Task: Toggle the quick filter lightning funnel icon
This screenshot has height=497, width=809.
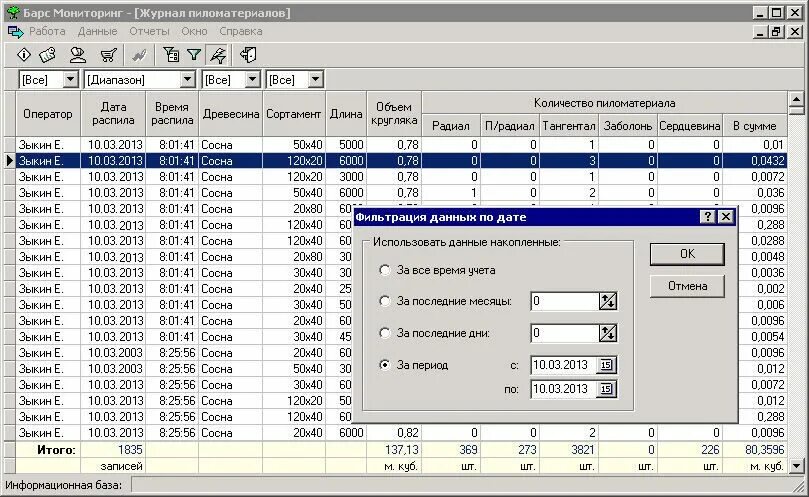Action: (x=218, y=55)
